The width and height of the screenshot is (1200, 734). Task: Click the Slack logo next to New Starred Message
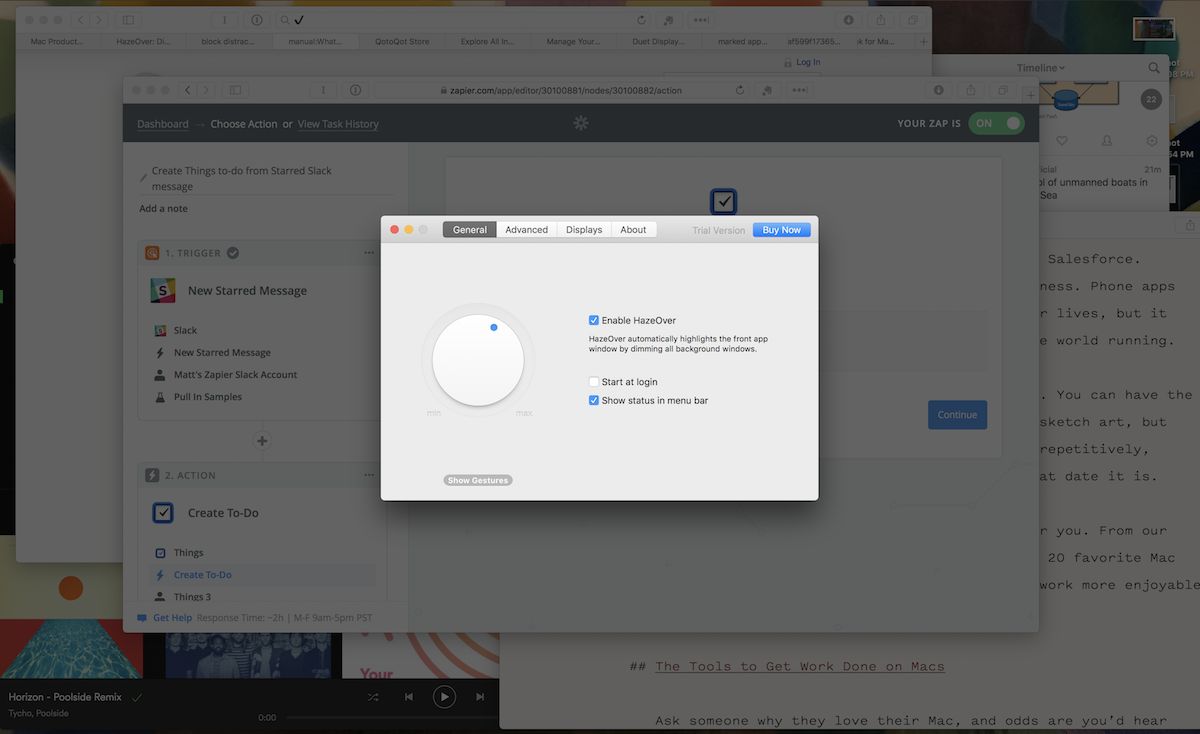tap(163, 291)
